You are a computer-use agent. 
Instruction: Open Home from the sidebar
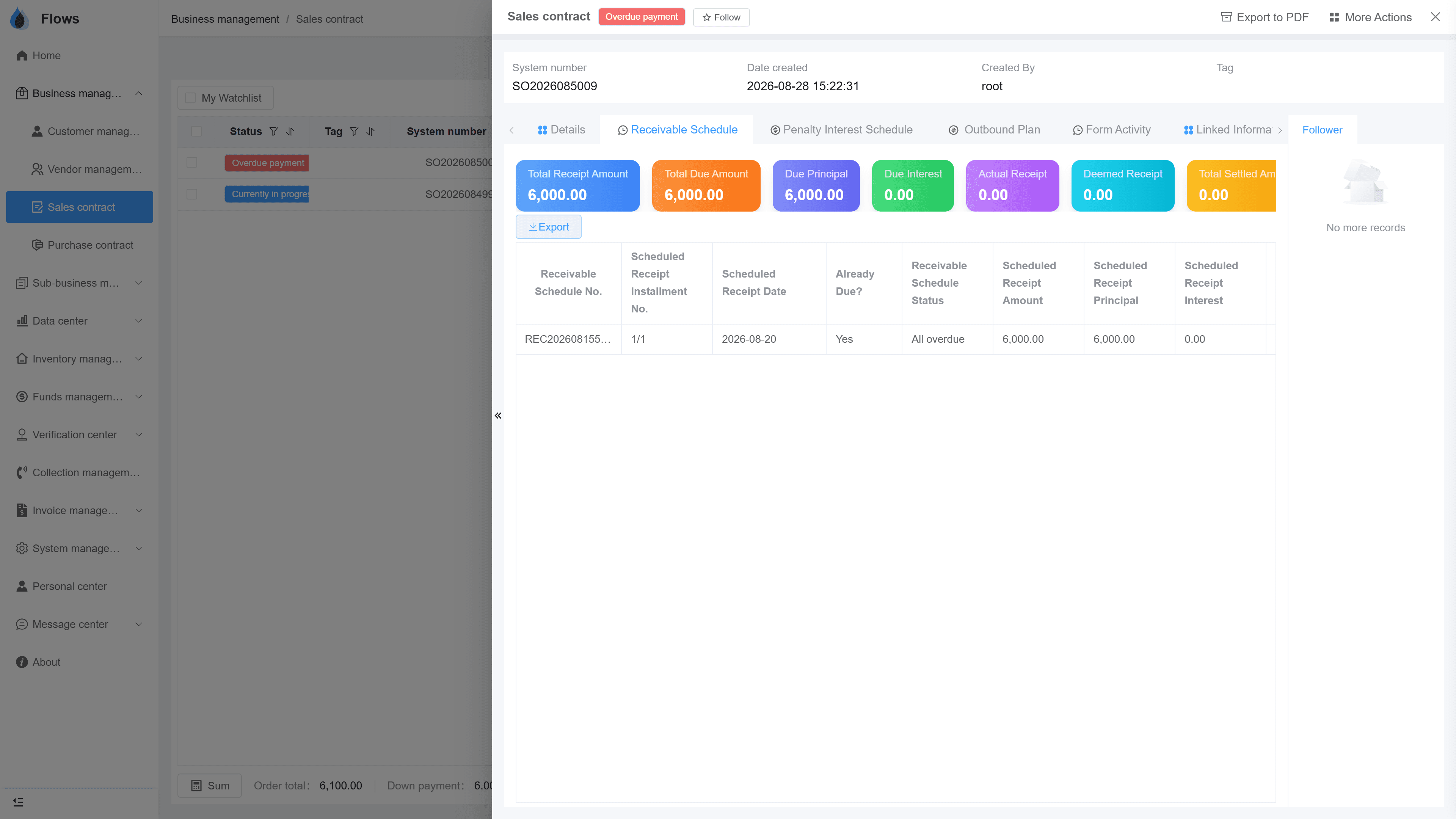click(79, 55)
